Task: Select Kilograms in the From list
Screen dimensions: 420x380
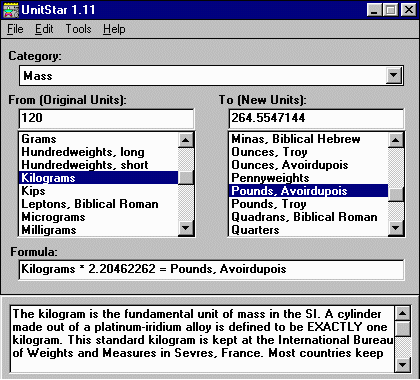Action: click(98, 178)
